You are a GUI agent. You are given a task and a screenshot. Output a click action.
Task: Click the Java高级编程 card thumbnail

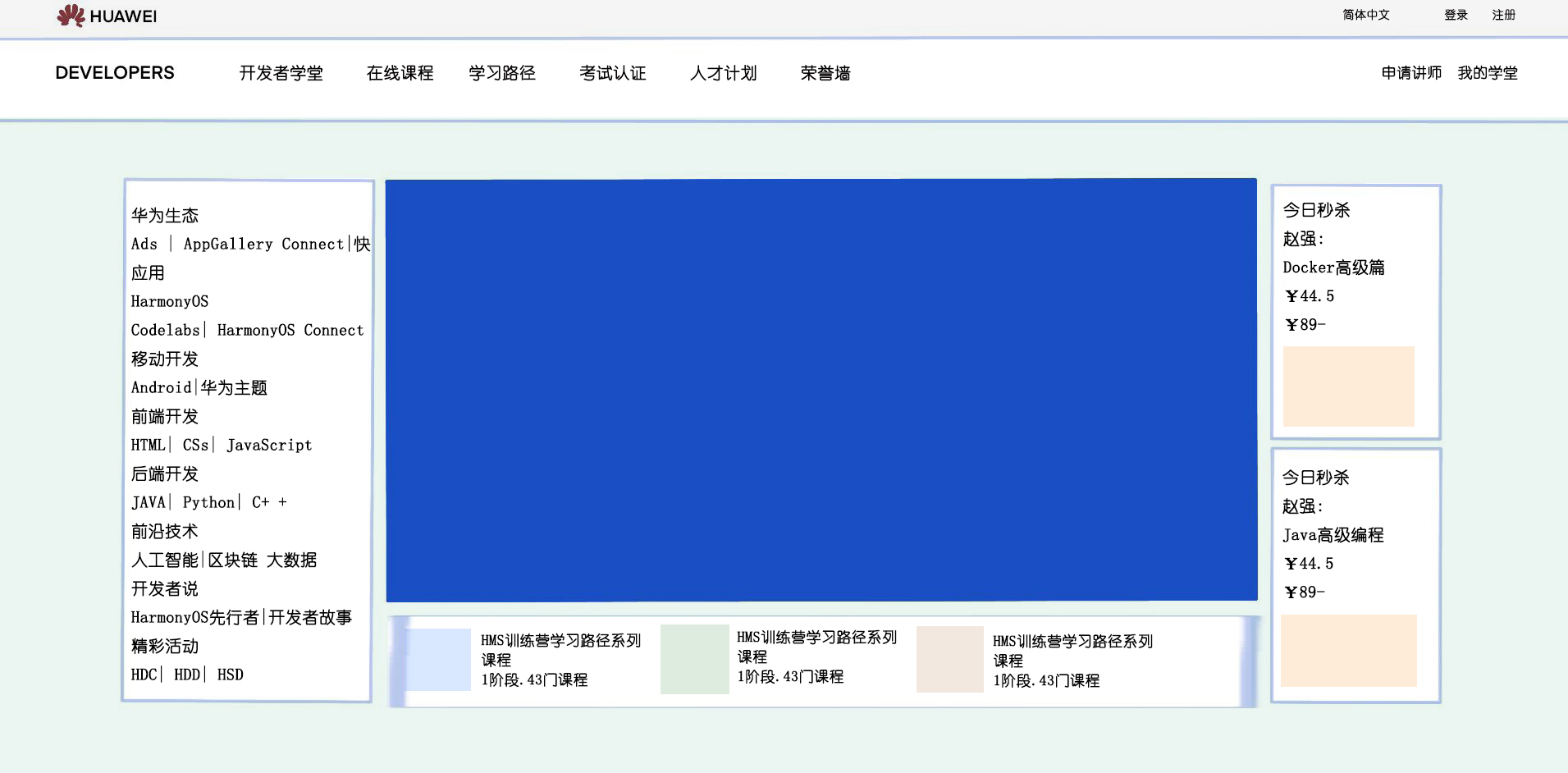1349,651
